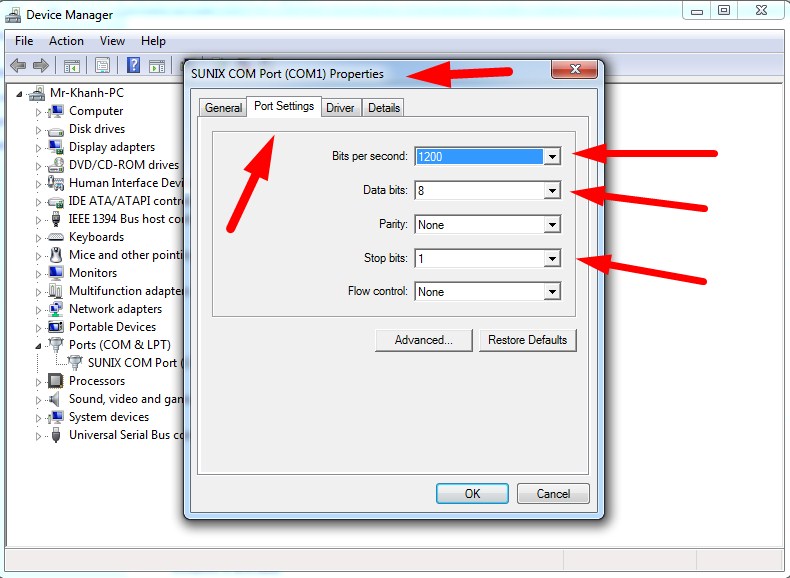Select the Display adapters label

pos(112,147)
